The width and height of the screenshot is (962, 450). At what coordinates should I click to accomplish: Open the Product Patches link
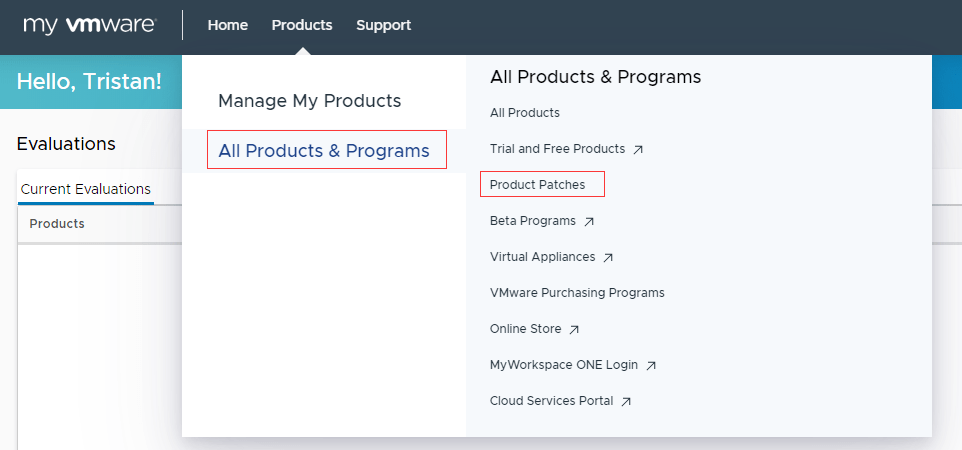(x=537, y=185)
